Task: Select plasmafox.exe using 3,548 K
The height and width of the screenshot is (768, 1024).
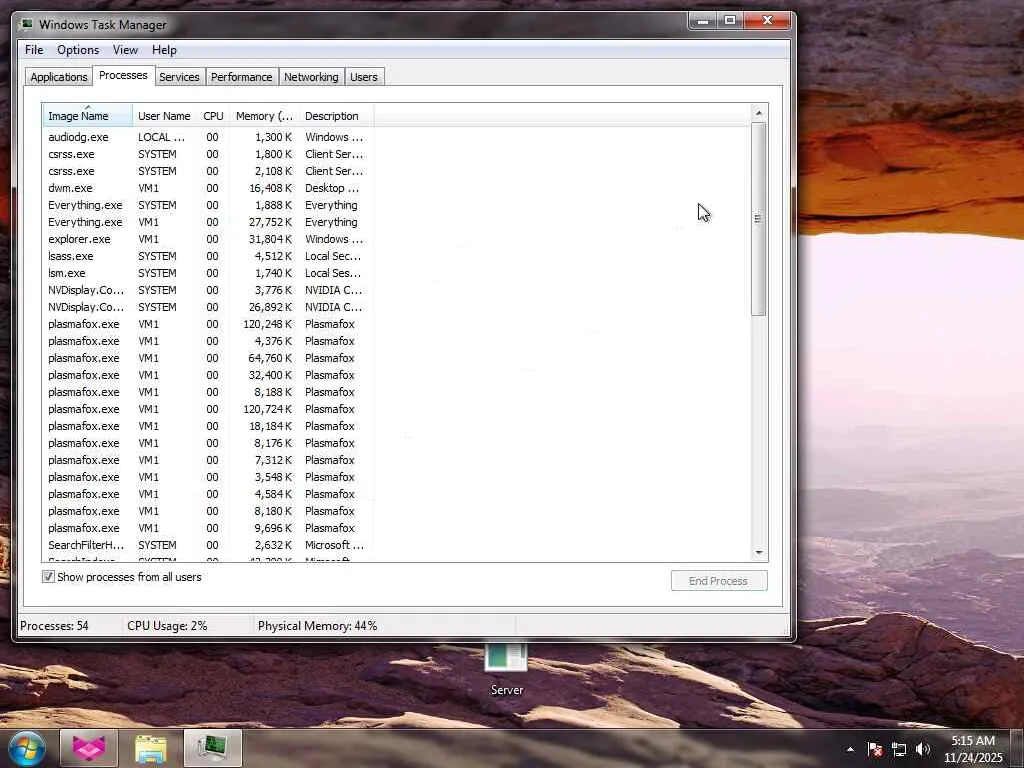Action: pyautogui.click(x=208, y=477)
